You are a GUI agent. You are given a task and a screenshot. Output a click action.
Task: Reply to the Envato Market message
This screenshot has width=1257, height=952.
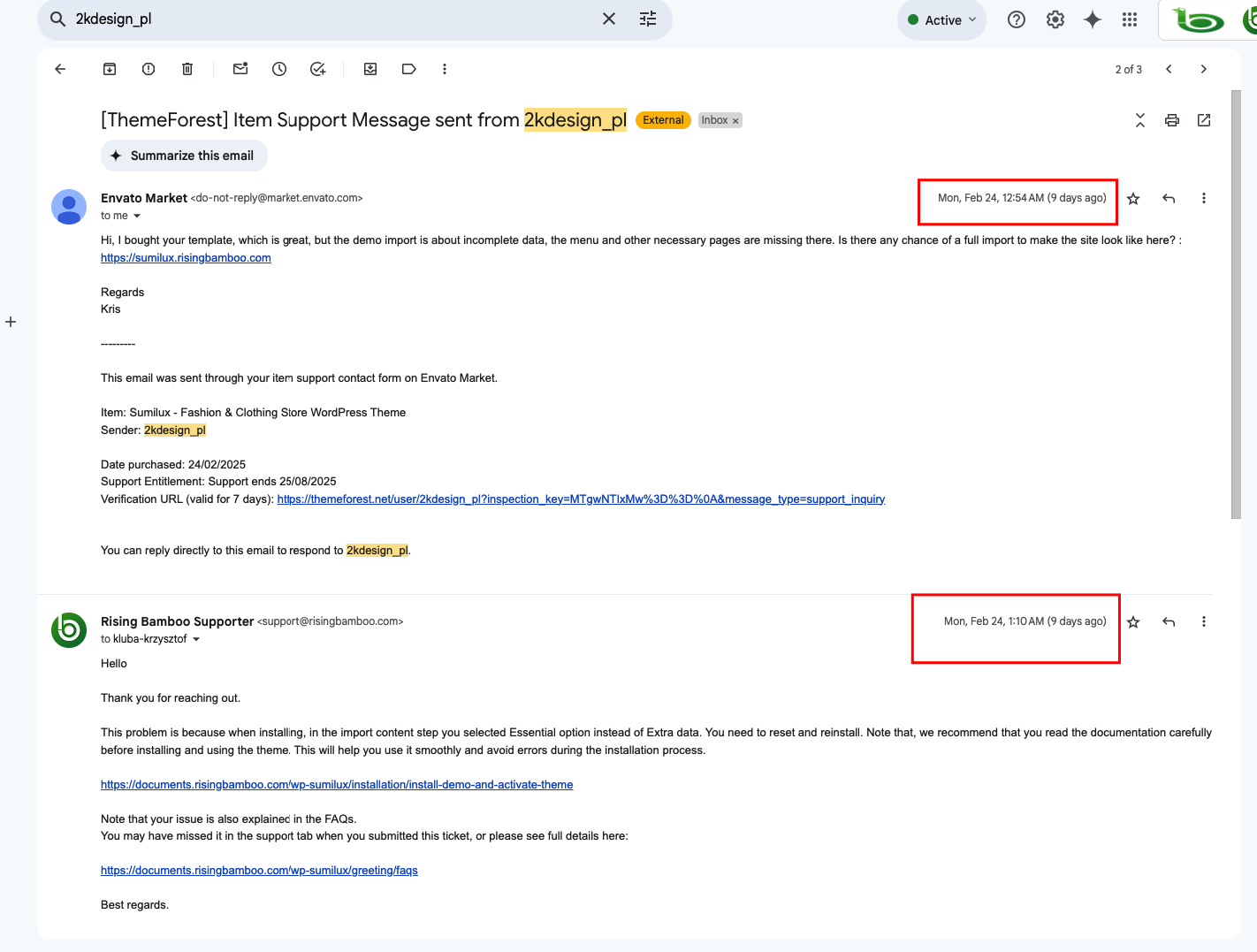click(1169, 199)
